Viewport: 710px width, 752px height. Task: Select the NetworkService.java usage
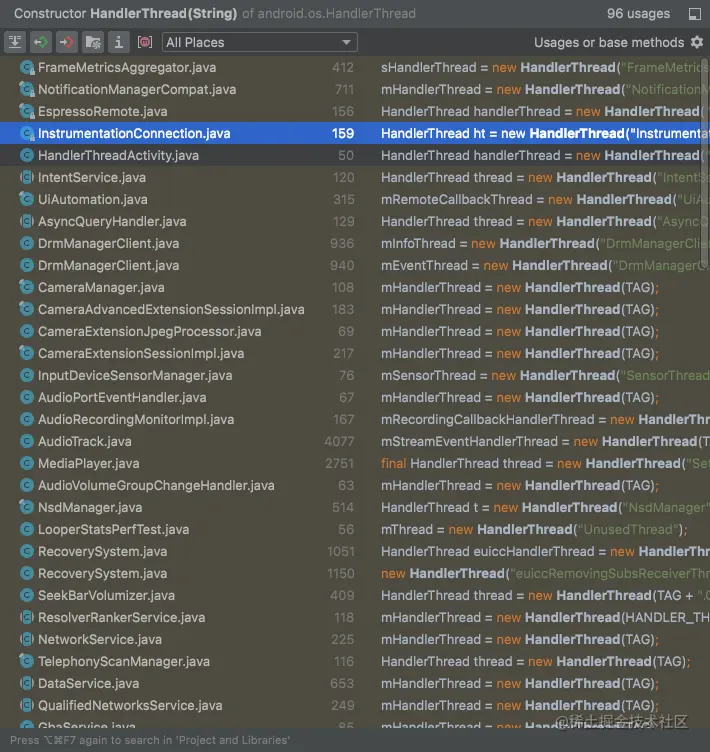tap(355, 640)
